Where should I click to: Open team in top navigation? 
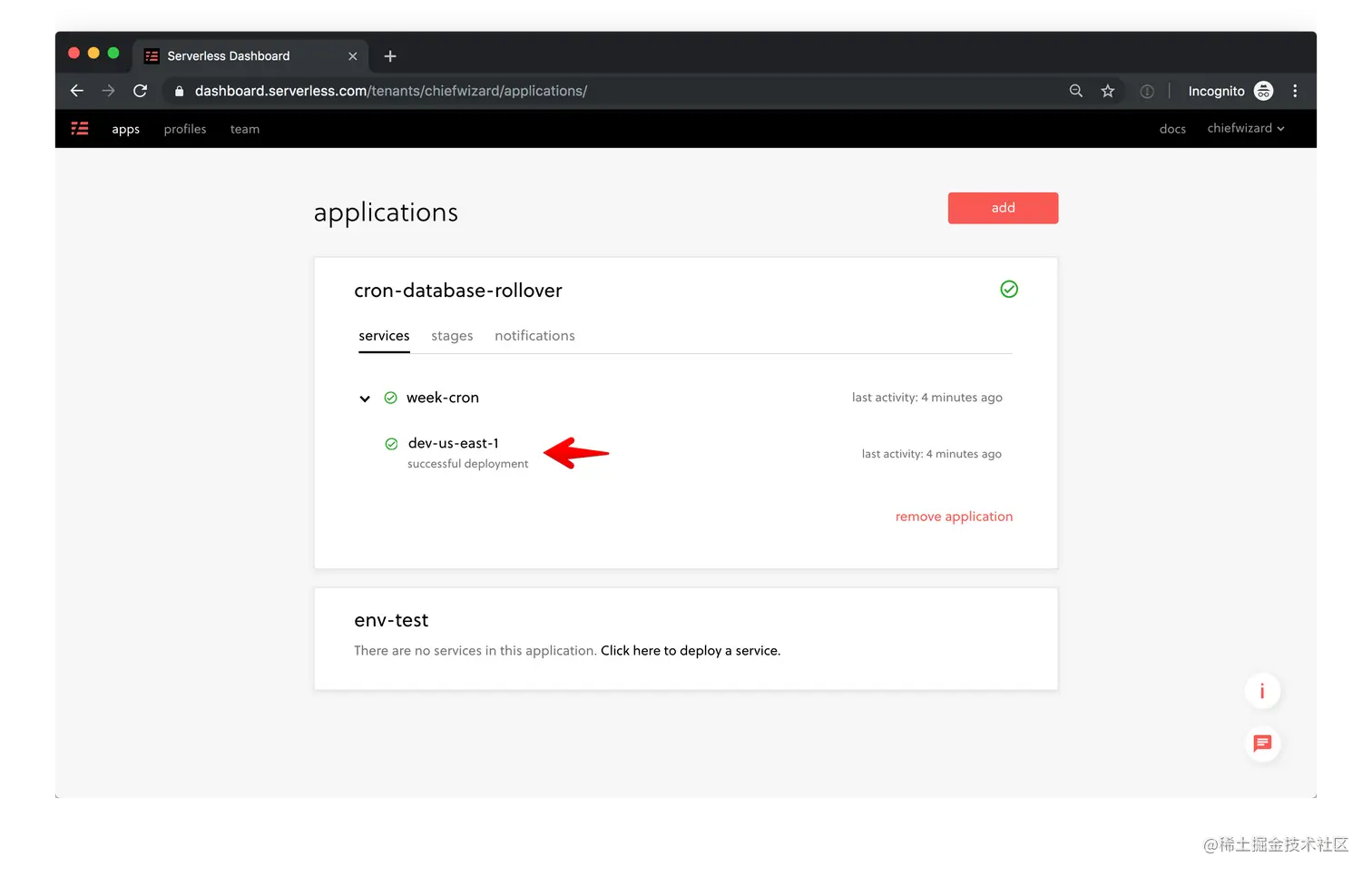[245, 129]
